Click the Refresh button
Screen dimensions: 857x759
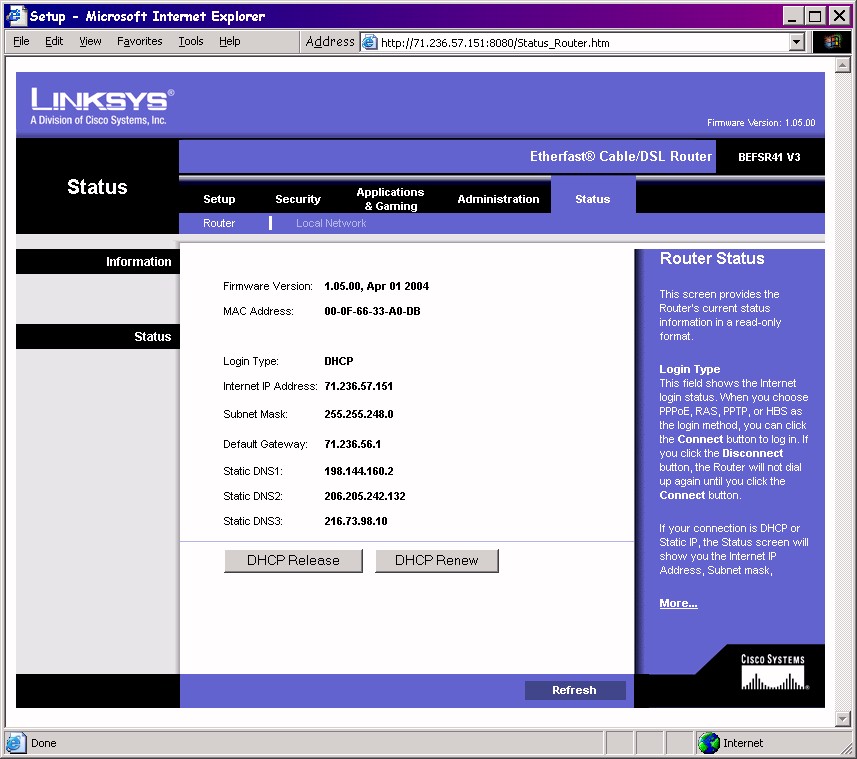574,690
